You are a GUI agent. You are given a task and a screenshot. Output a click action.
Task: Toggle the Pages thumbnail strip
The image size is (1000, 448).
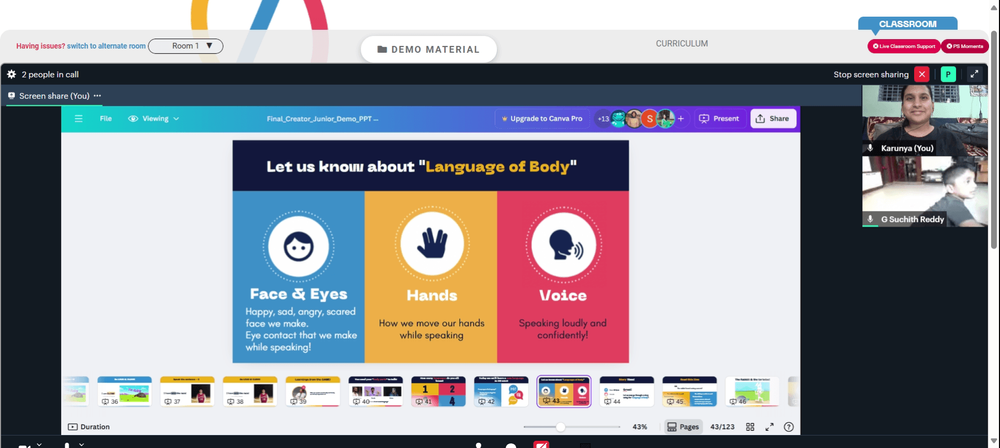click(x=682, y=427)
